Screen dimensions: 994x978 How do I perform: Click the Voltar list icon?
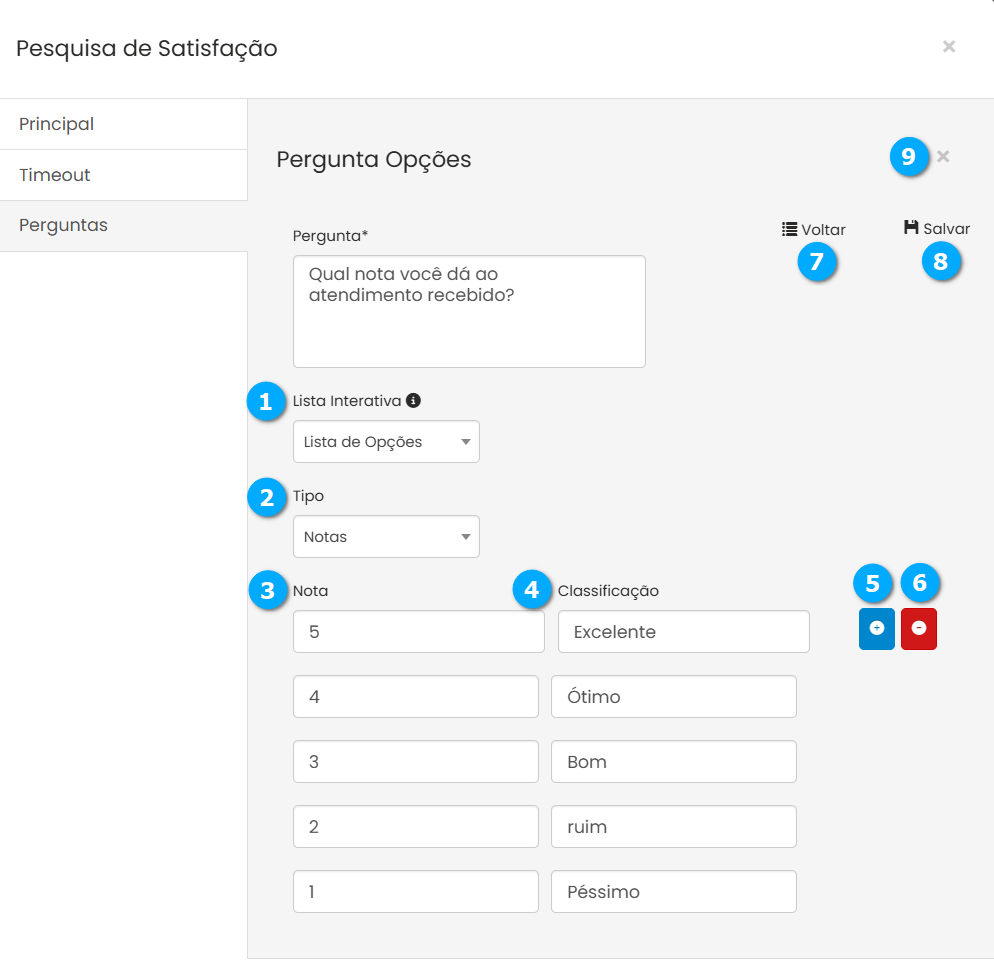tap(790, 229)
